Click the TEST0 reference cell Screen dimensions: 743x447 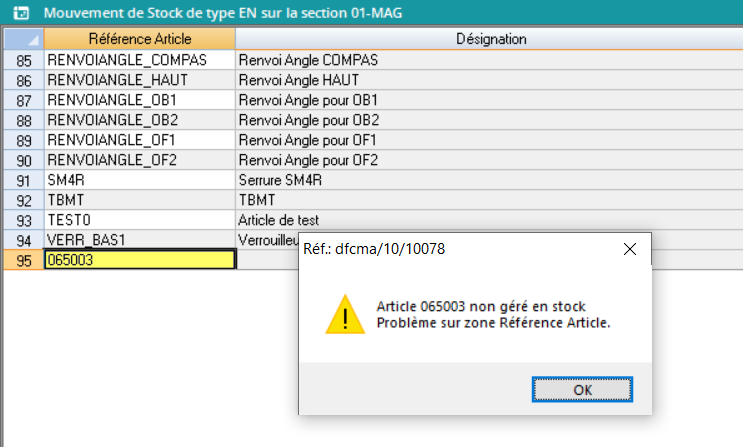coord(140,220)
